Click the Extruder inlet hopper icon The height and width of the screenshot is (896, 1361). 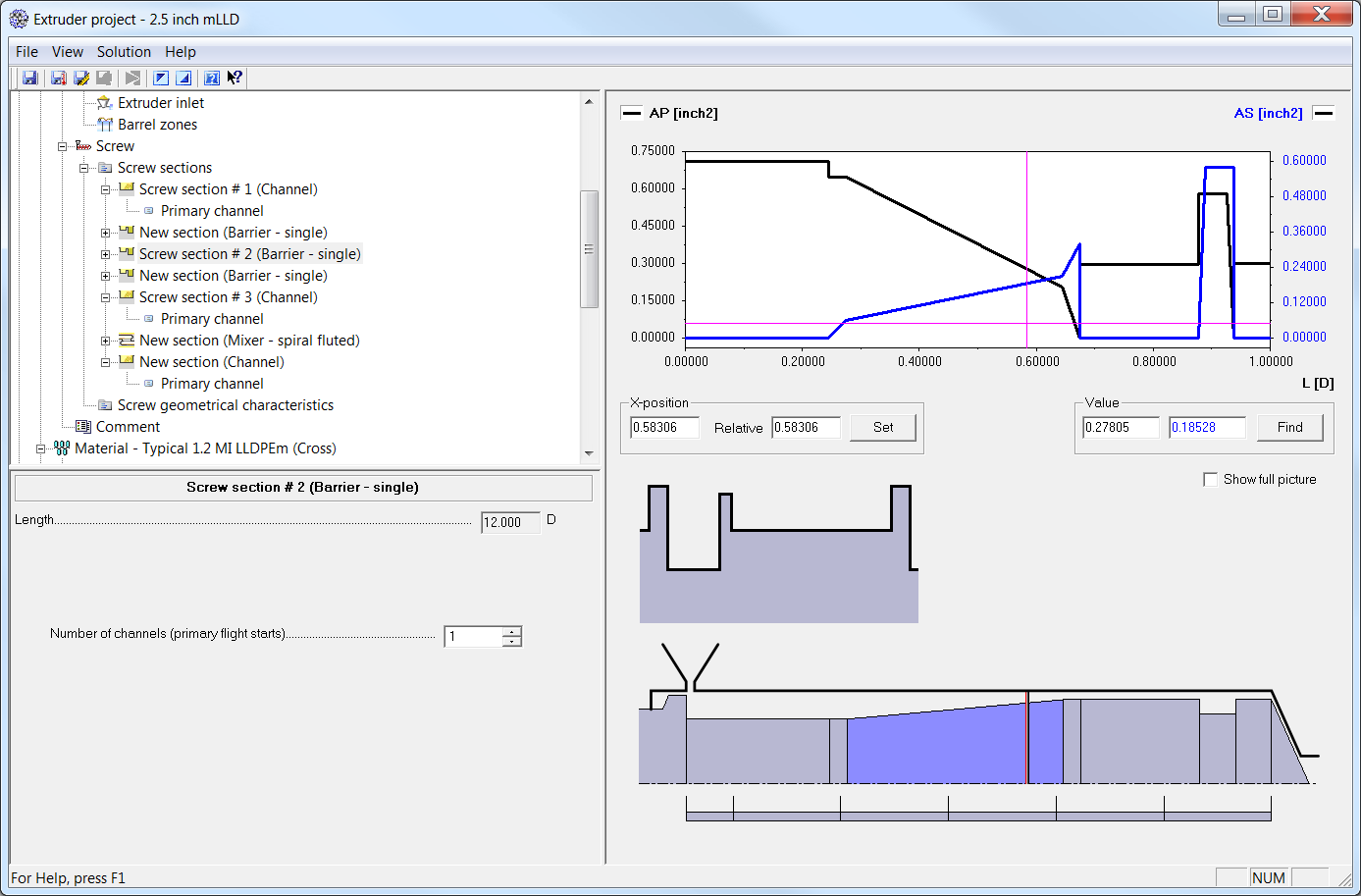[105, 103]
